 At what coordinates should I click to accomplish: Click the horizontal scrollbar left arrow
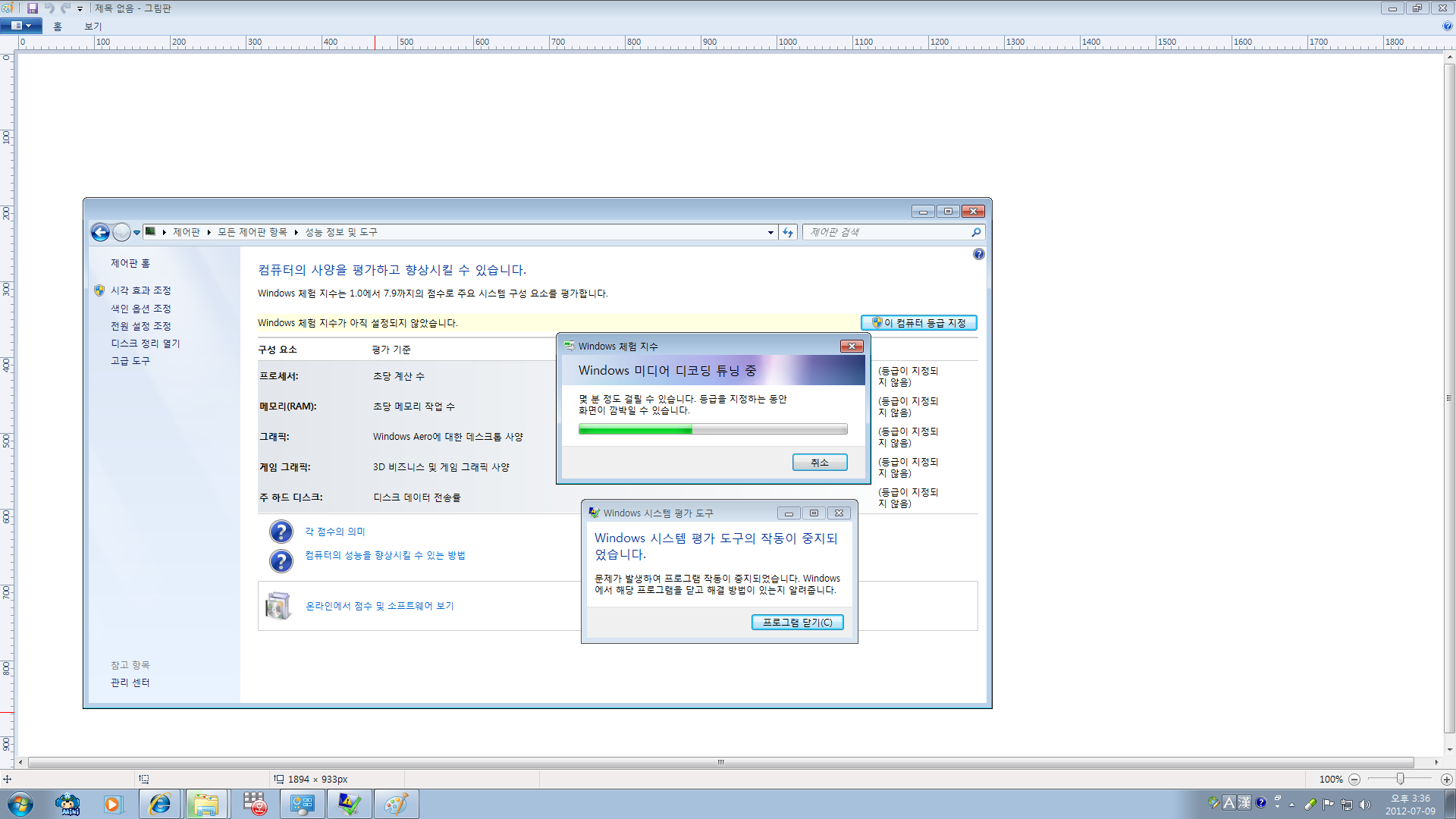[20, 762]
